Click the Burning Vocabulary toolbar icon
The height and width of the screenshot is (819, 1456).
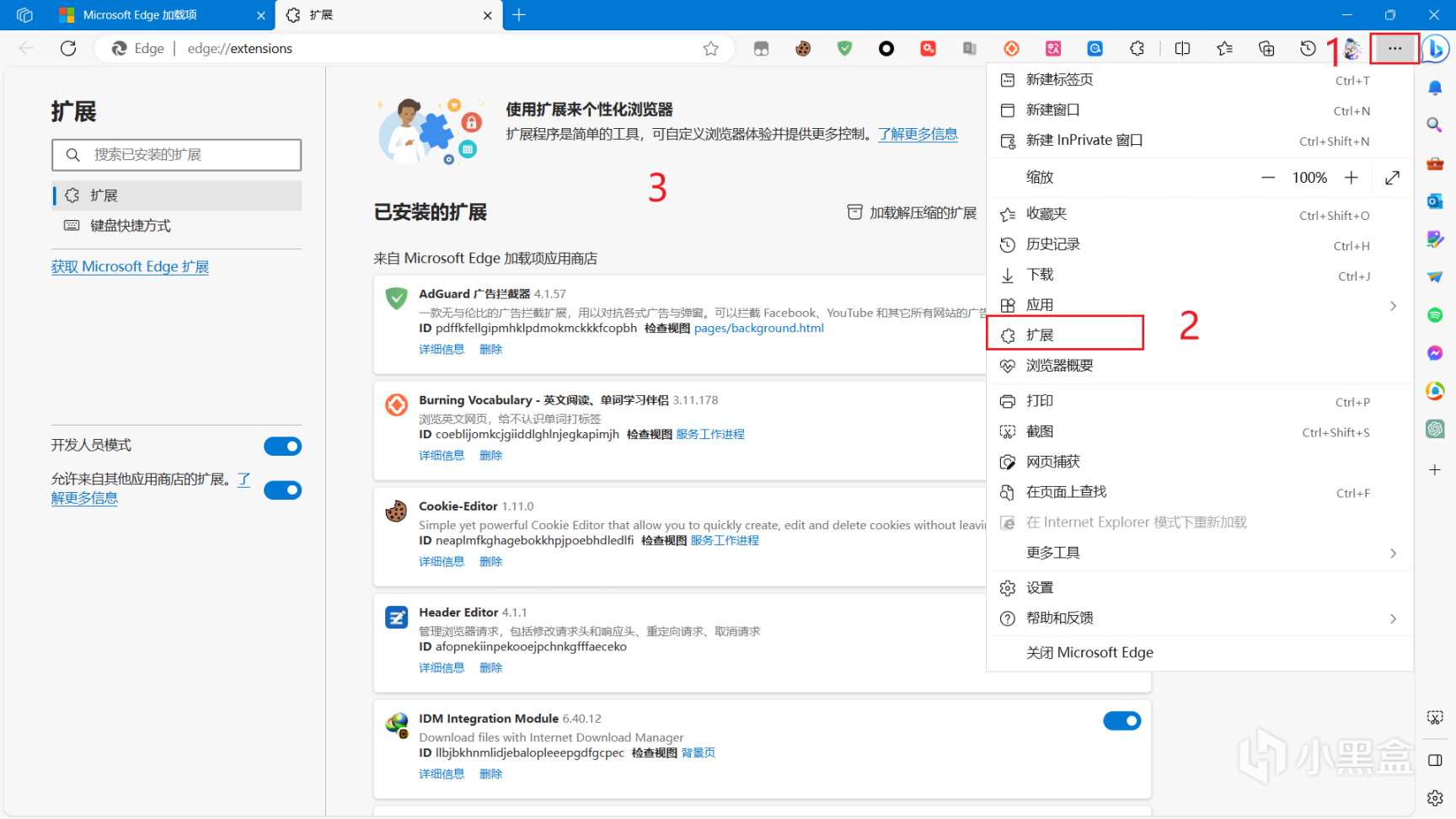(1012, 49)
